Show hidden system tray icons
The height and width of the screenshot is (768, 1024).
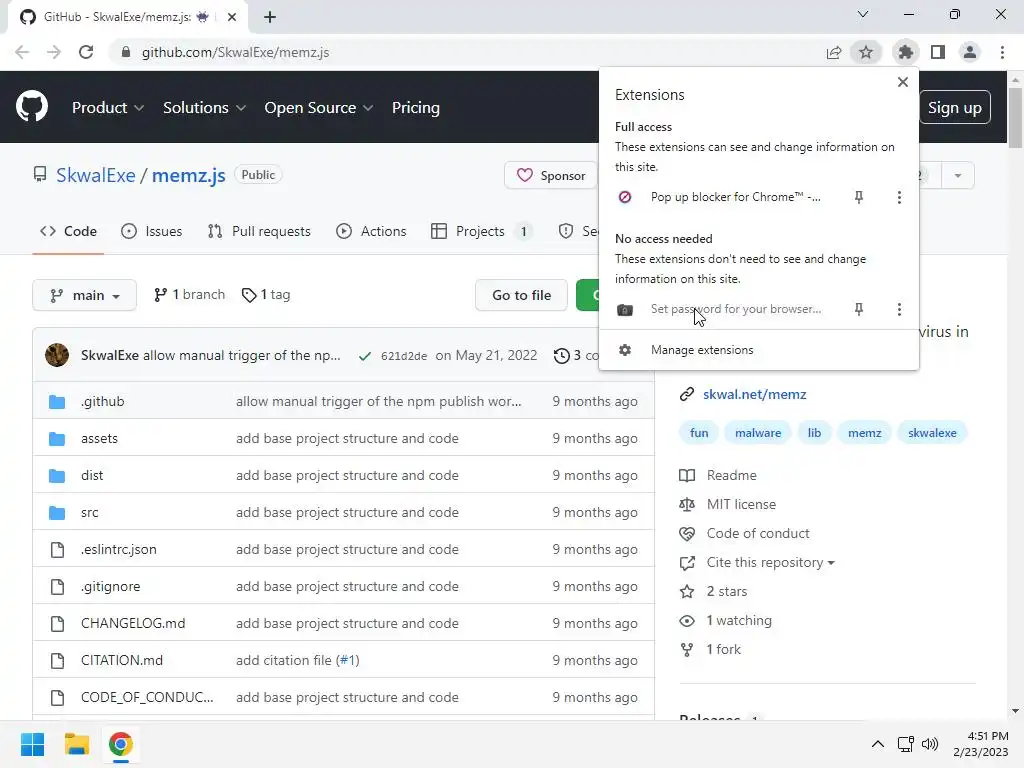878,744
